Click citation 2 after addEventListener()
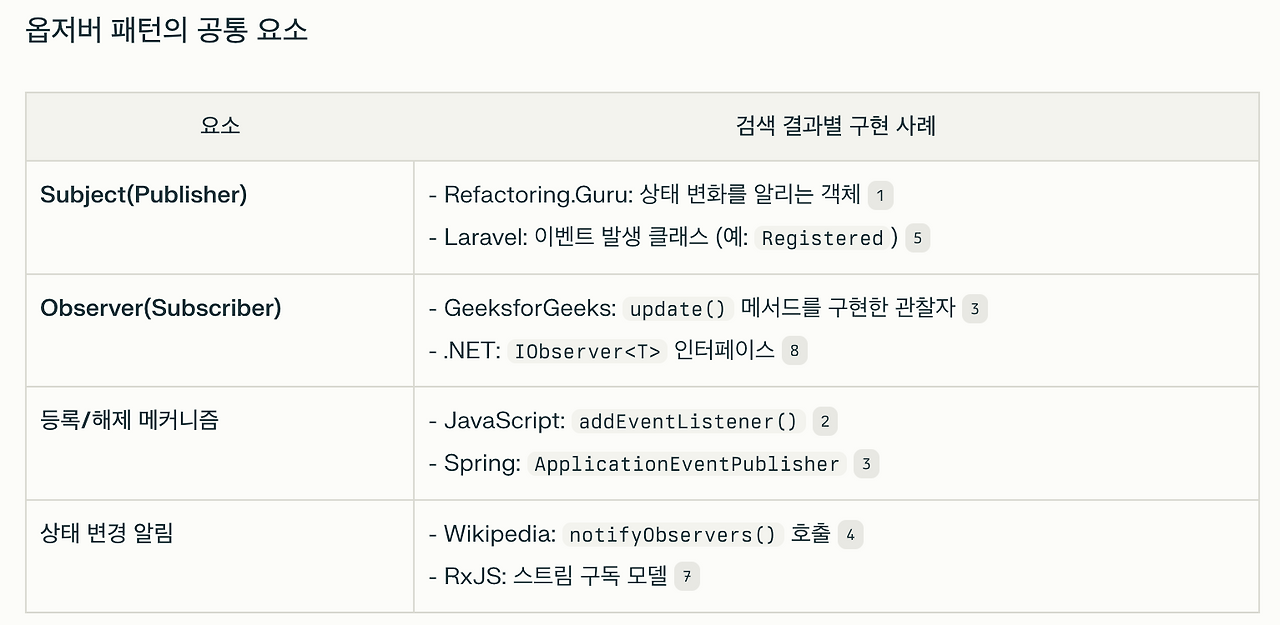 click(x=824, y=422)
